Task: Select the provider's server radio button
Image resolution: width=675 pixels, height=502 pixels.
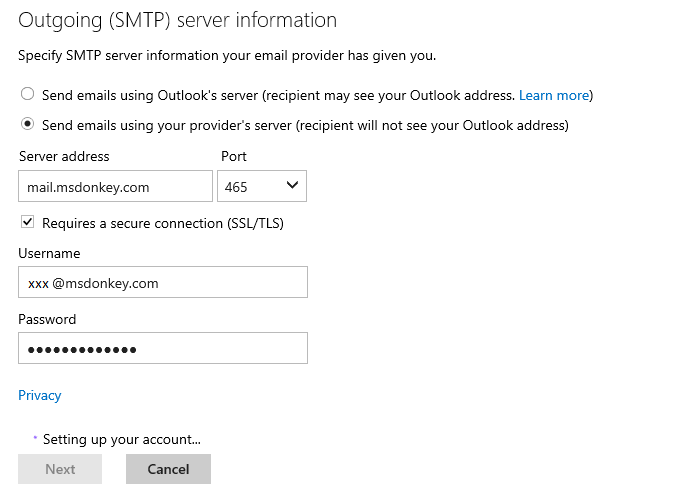Action: [27, 125]
